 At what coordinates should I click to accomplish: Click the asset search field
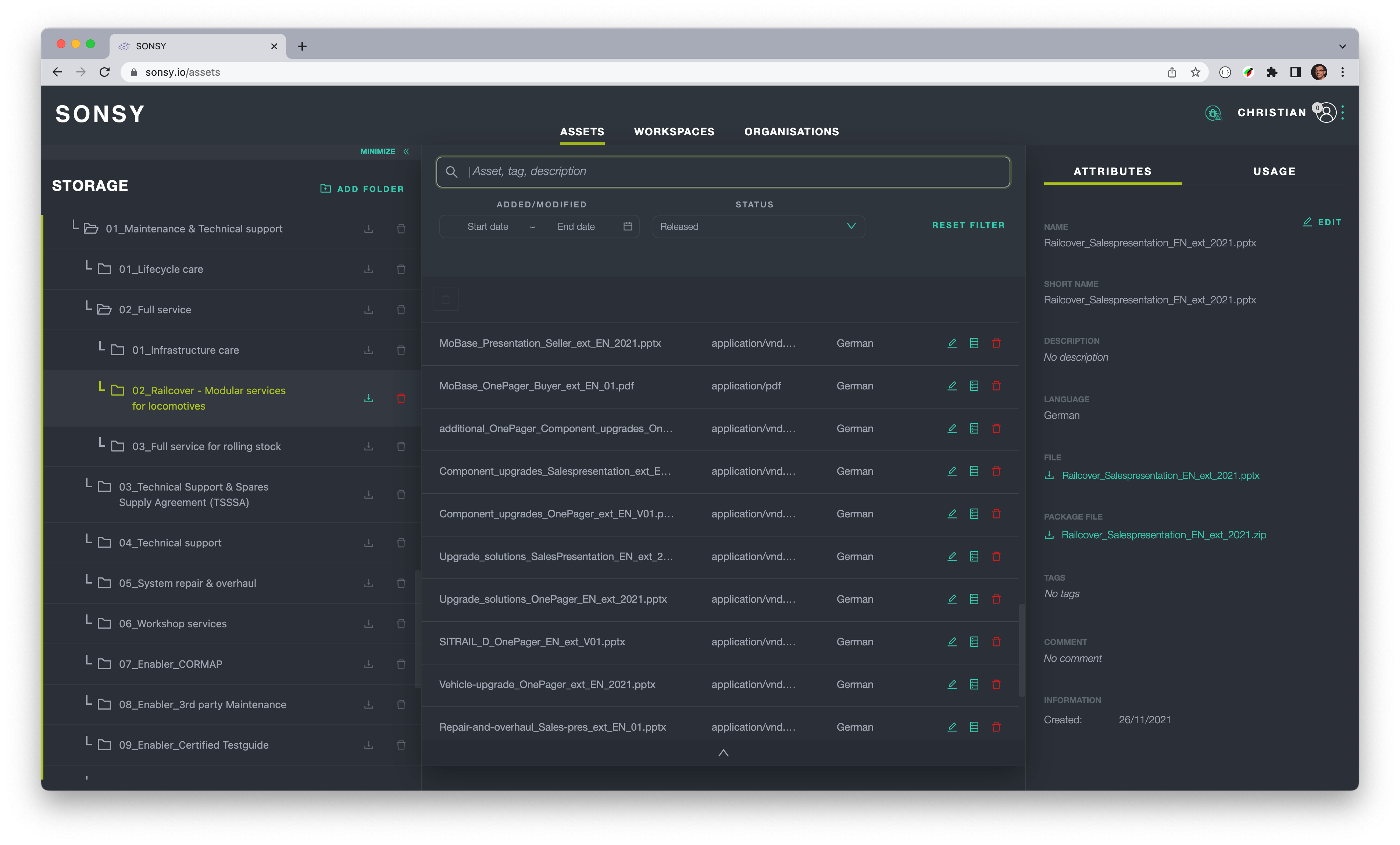click(723, 172)
